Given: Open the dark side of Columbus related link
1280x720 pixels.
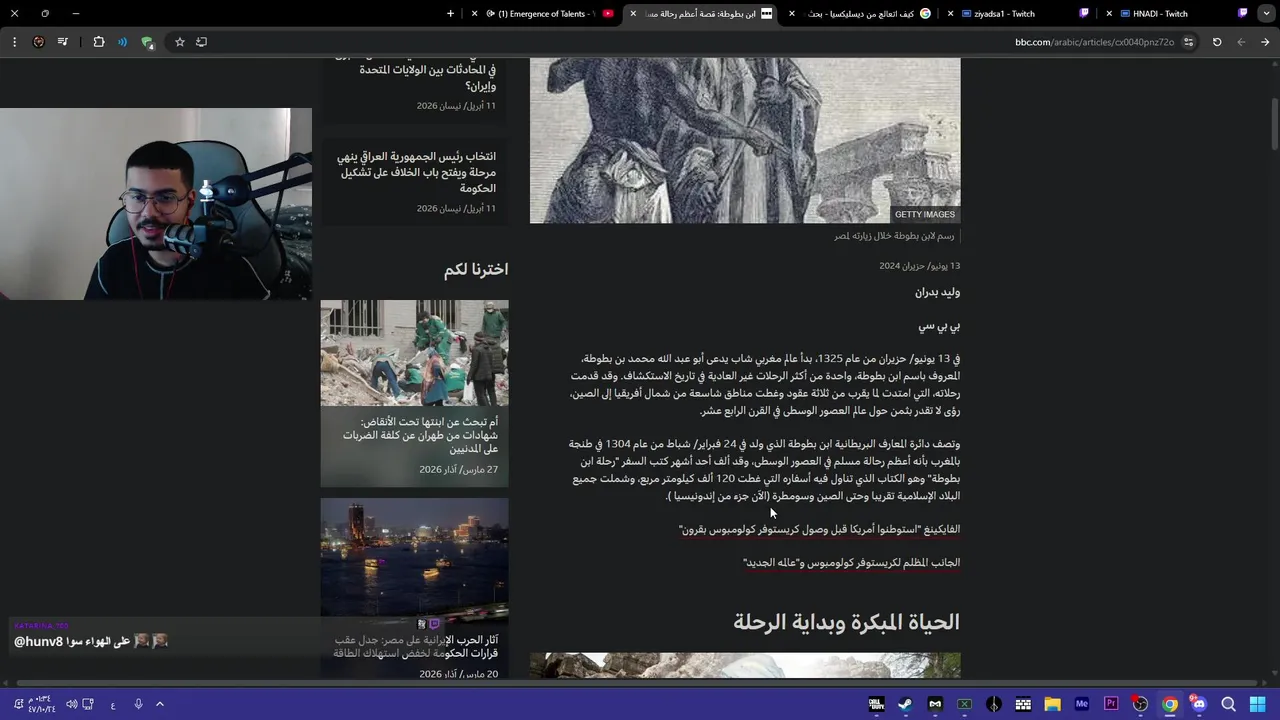Looking at the screenshot, I should 851,563.
